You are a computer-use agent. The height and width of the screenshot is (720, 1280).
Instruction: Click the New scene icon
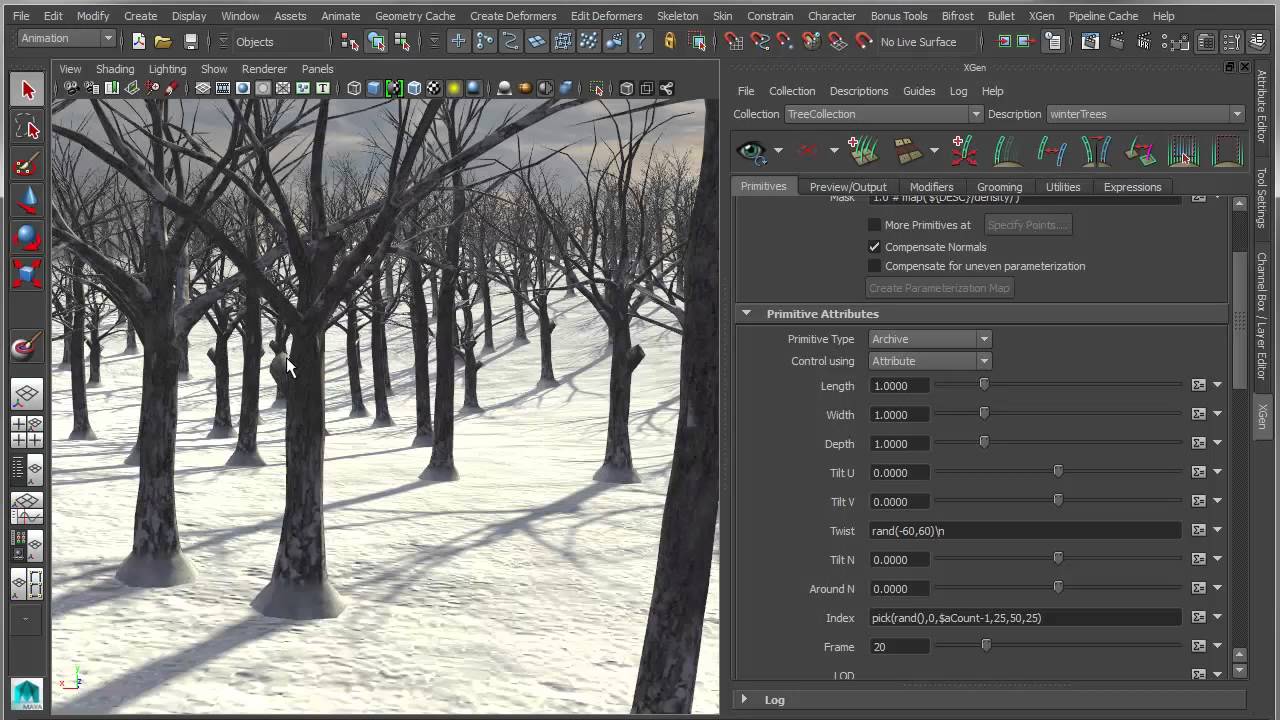[x=138, y=42]
